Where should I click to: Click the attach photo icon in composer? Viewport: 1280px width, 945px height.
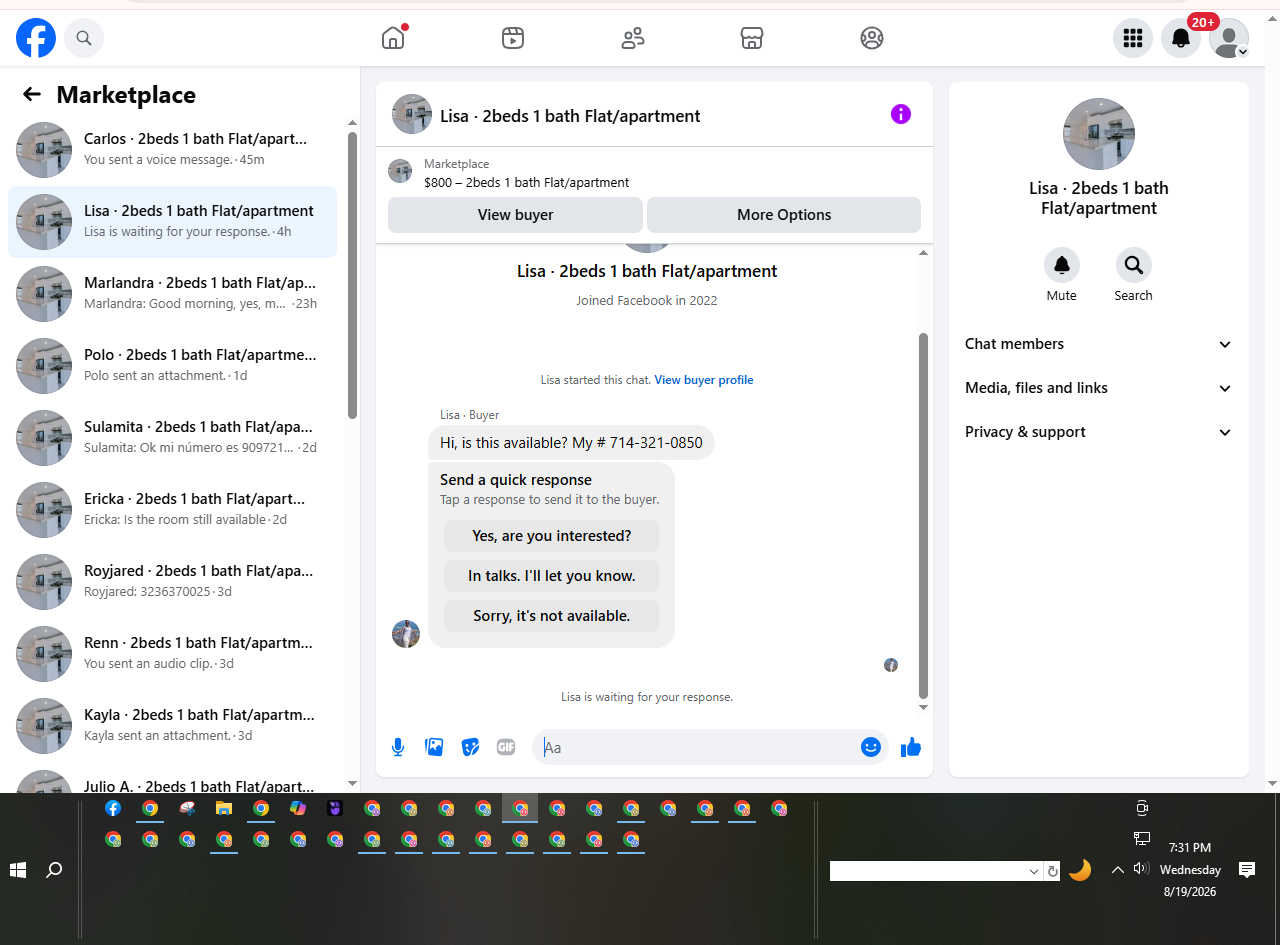[434, 747]
